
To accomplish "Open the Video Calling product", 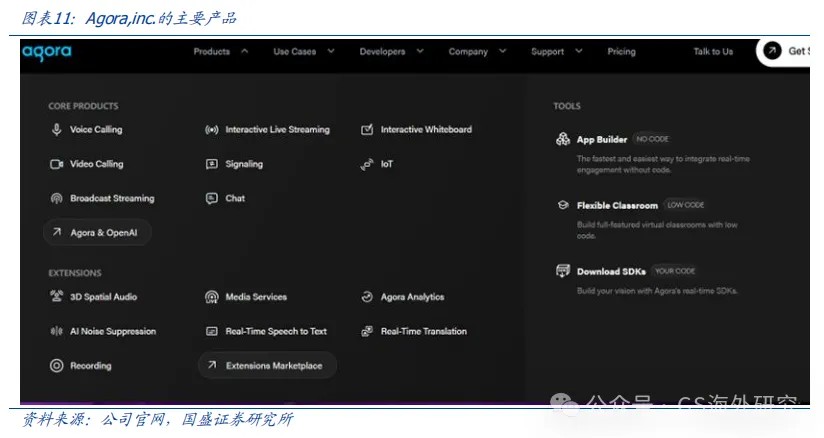I will 97,164.
